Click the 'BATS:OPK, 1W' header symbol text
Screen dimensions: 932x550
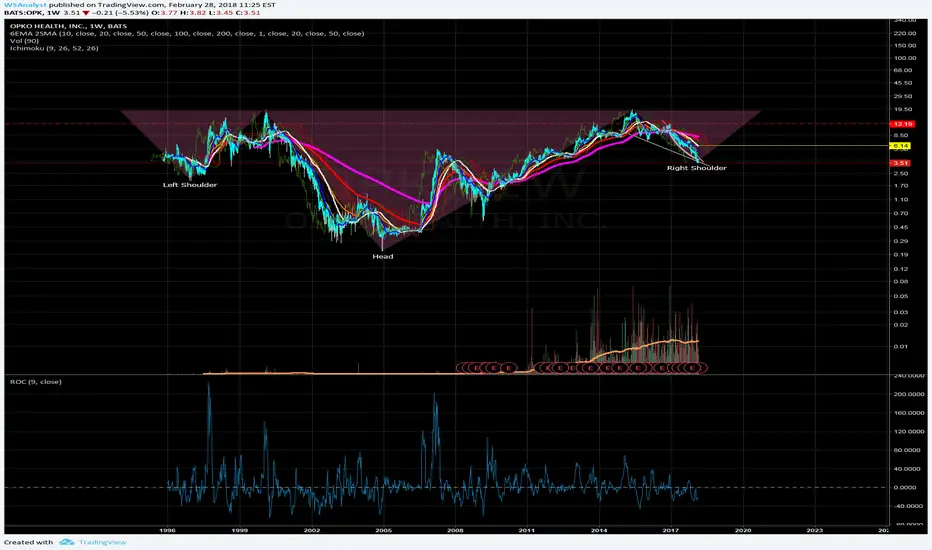coord(32,12)
